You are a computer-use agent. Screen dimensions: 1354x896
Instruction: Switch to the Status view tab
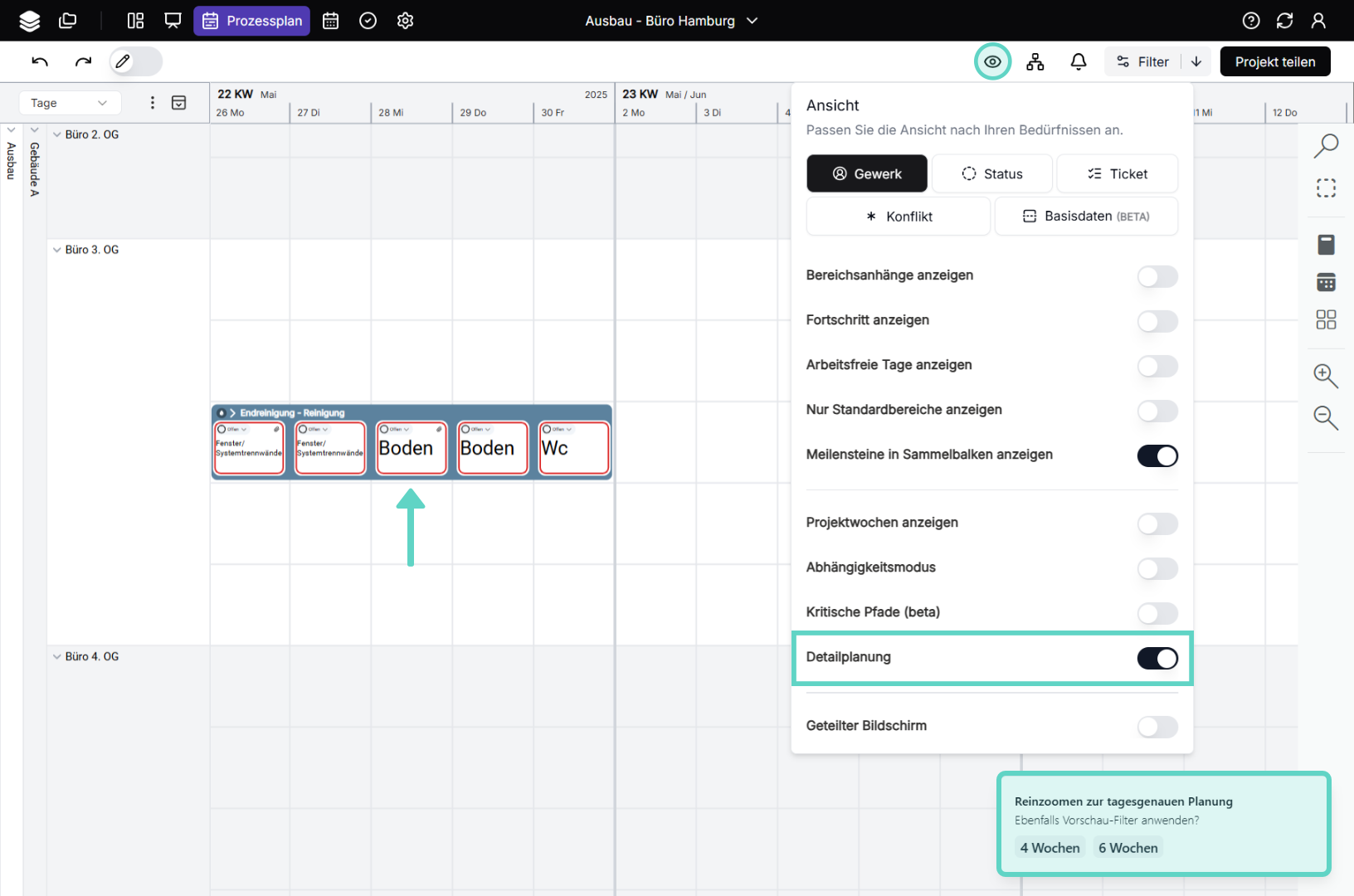pyautogui.click(x=992, y=173)
